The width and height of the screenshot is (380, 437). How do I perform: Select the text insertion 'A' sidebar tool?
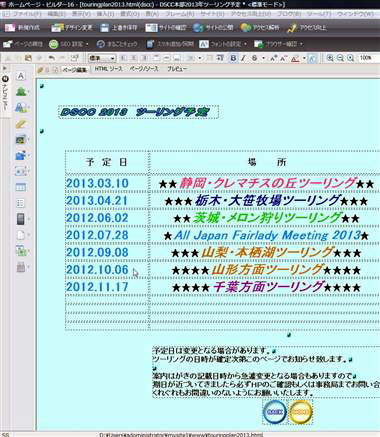tap(21, 76)
